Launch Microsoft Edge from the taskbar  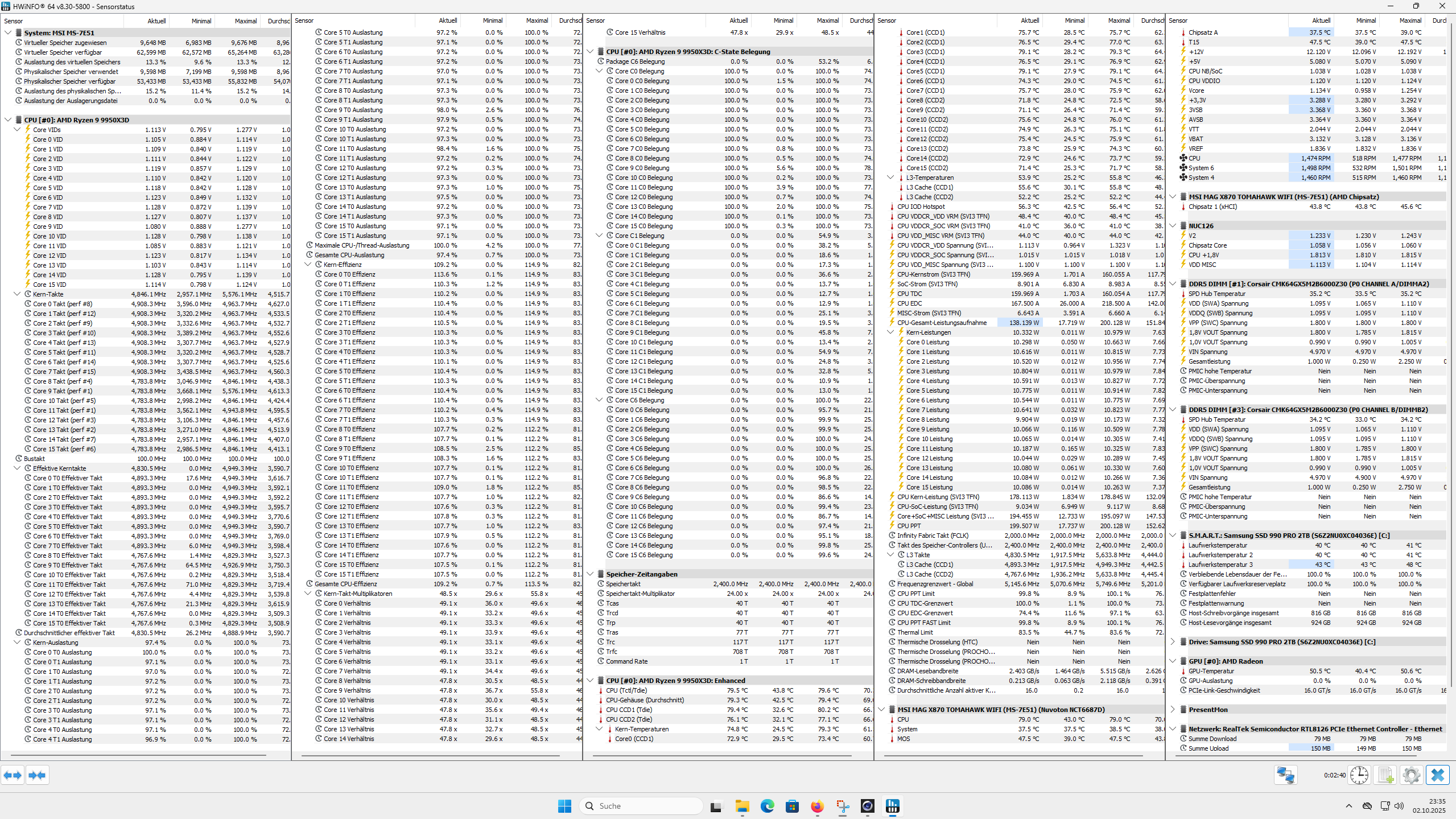click(x=767, y=806)
